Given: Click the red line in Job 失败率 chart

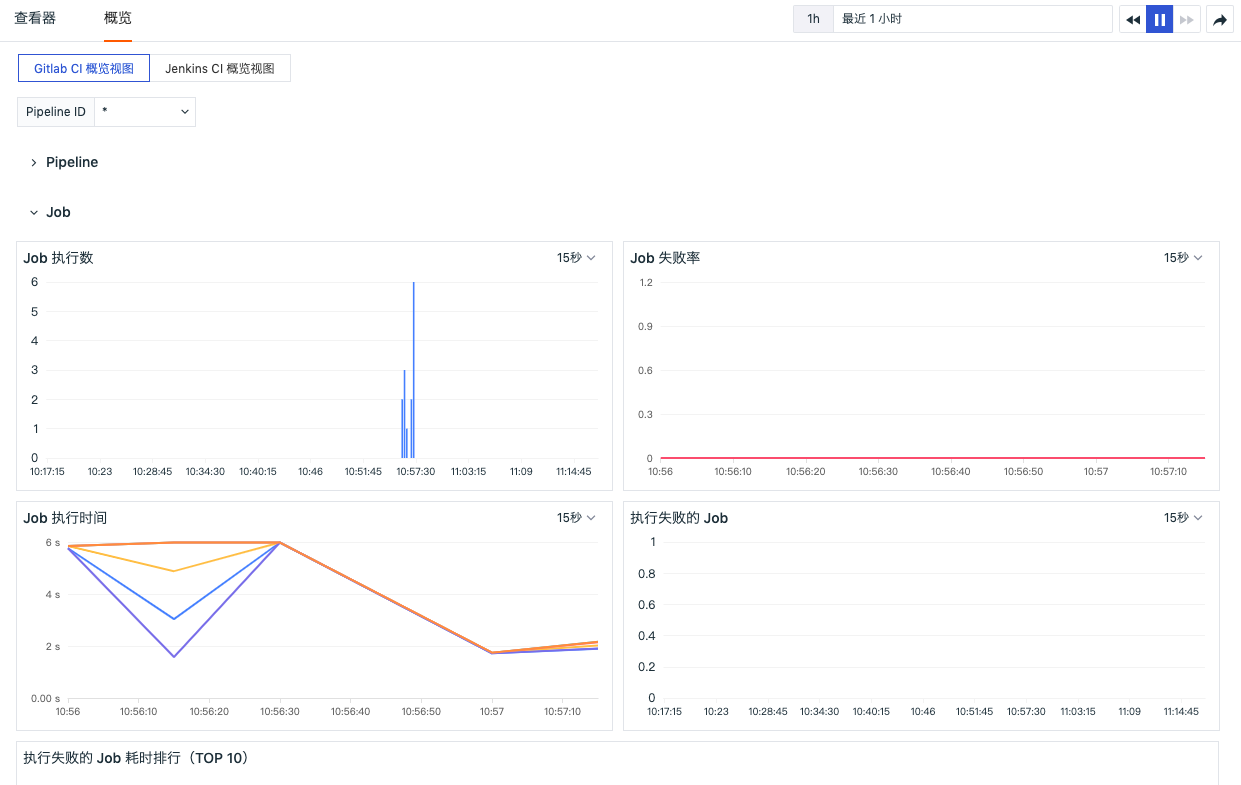Looking at the screenshot, I should [x=932, y=457].
